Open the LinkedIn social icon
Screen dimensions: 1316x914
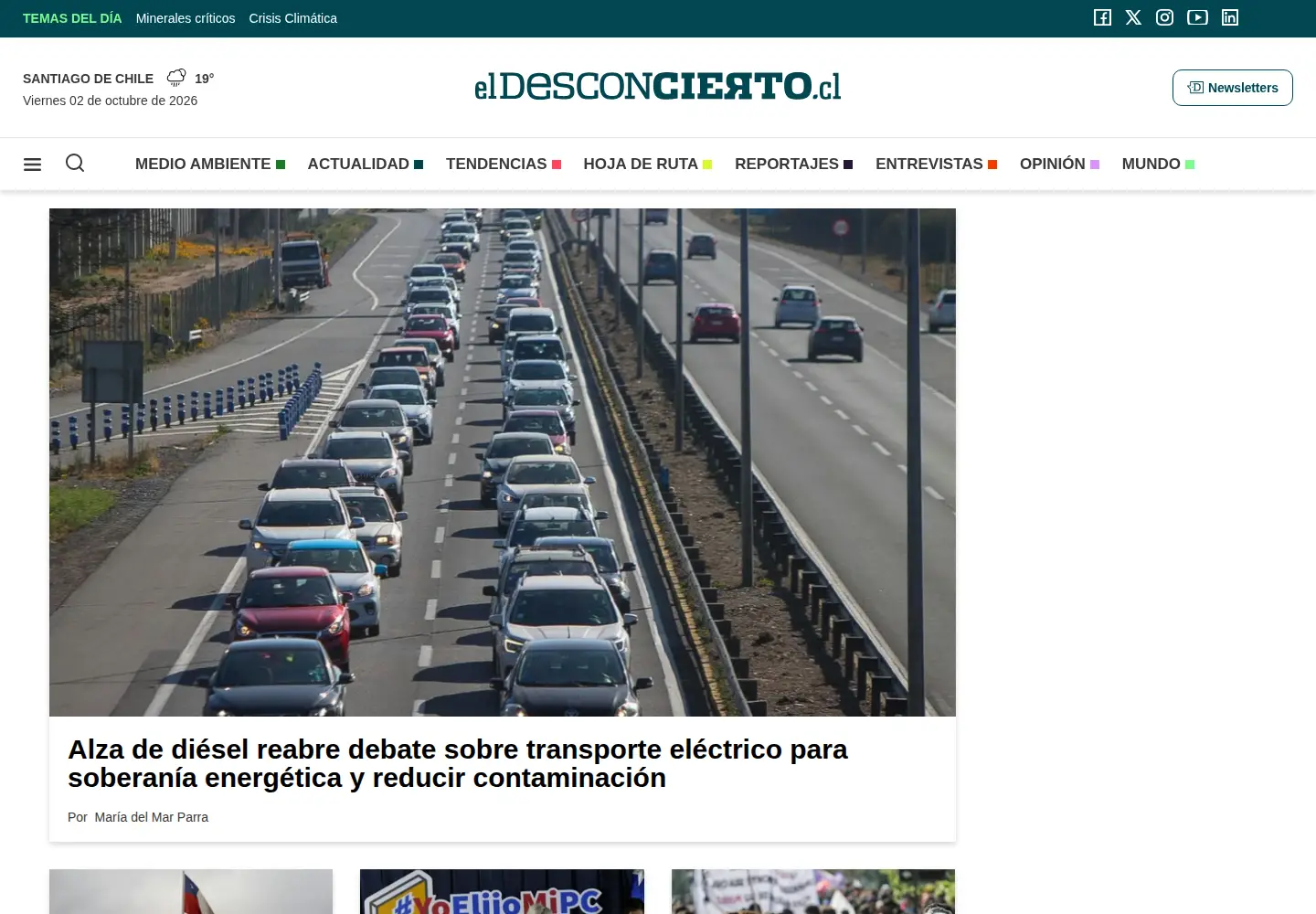tap(1230, 17)
